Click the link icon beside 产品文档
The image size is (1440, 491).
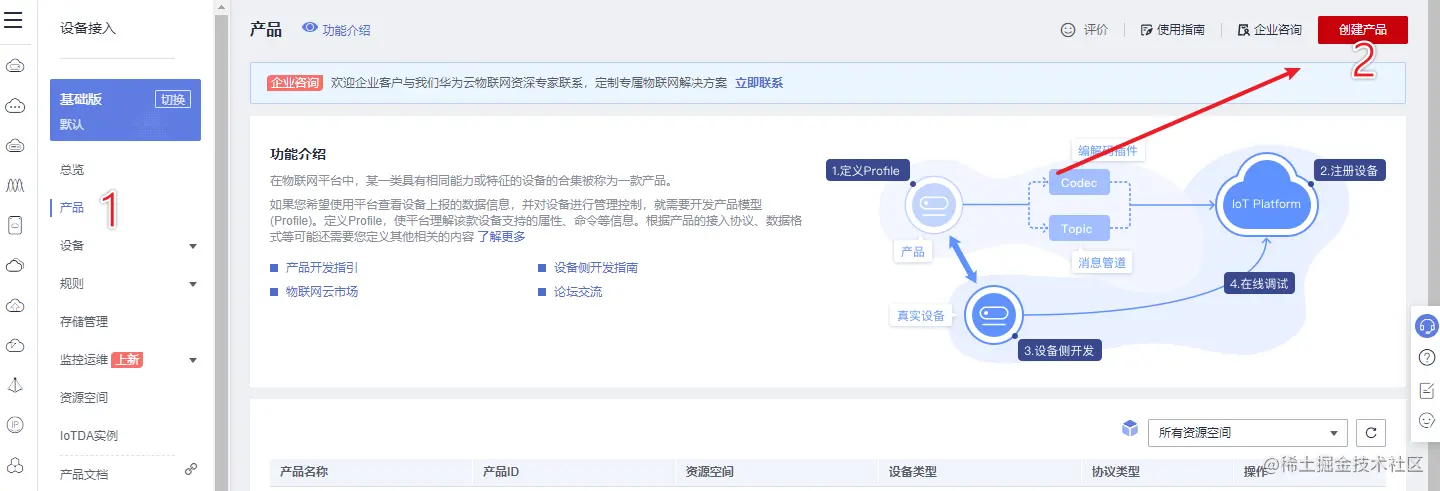[x=191, y=469]
